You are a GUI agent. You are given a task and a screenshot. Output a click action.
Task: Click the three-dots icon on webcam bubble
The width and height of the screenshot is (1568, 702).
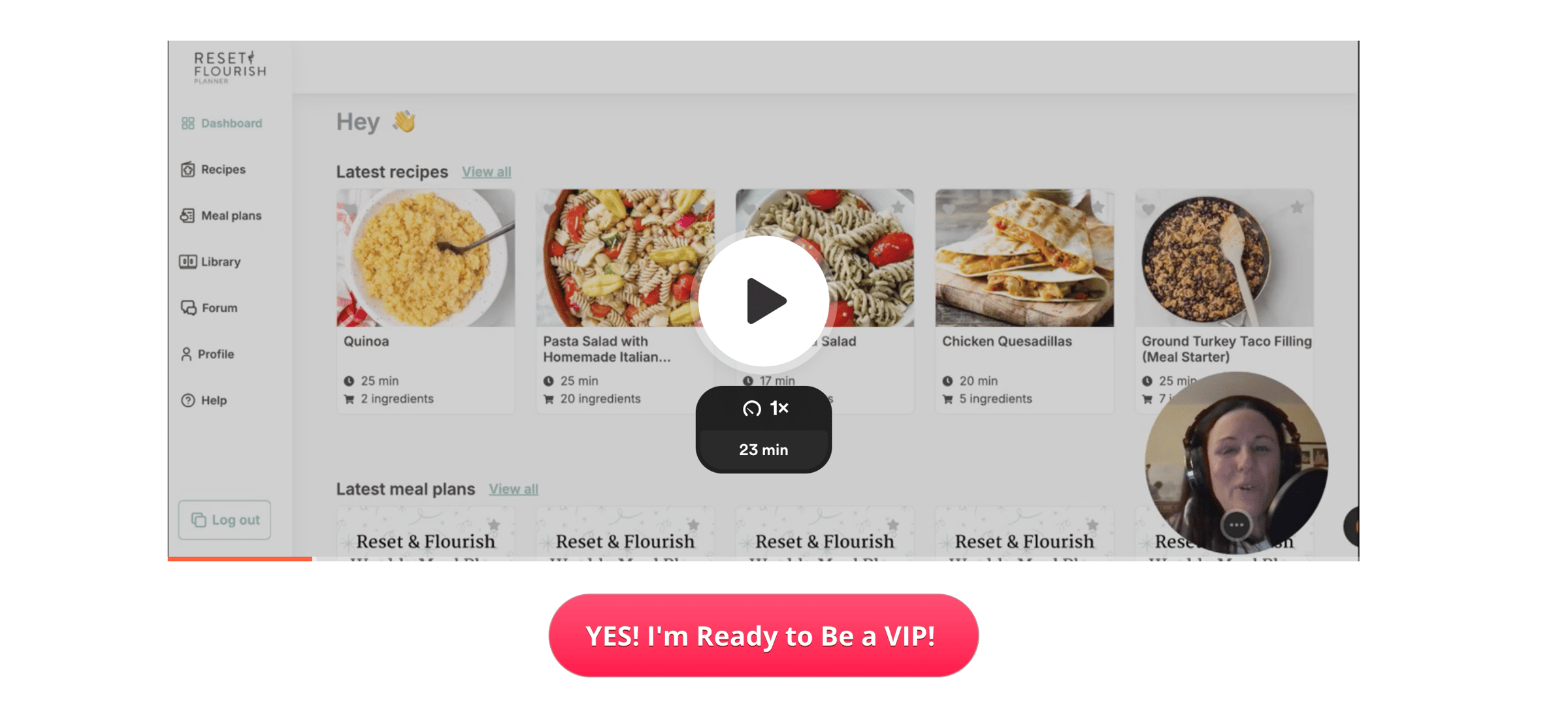pos(1236,525)
